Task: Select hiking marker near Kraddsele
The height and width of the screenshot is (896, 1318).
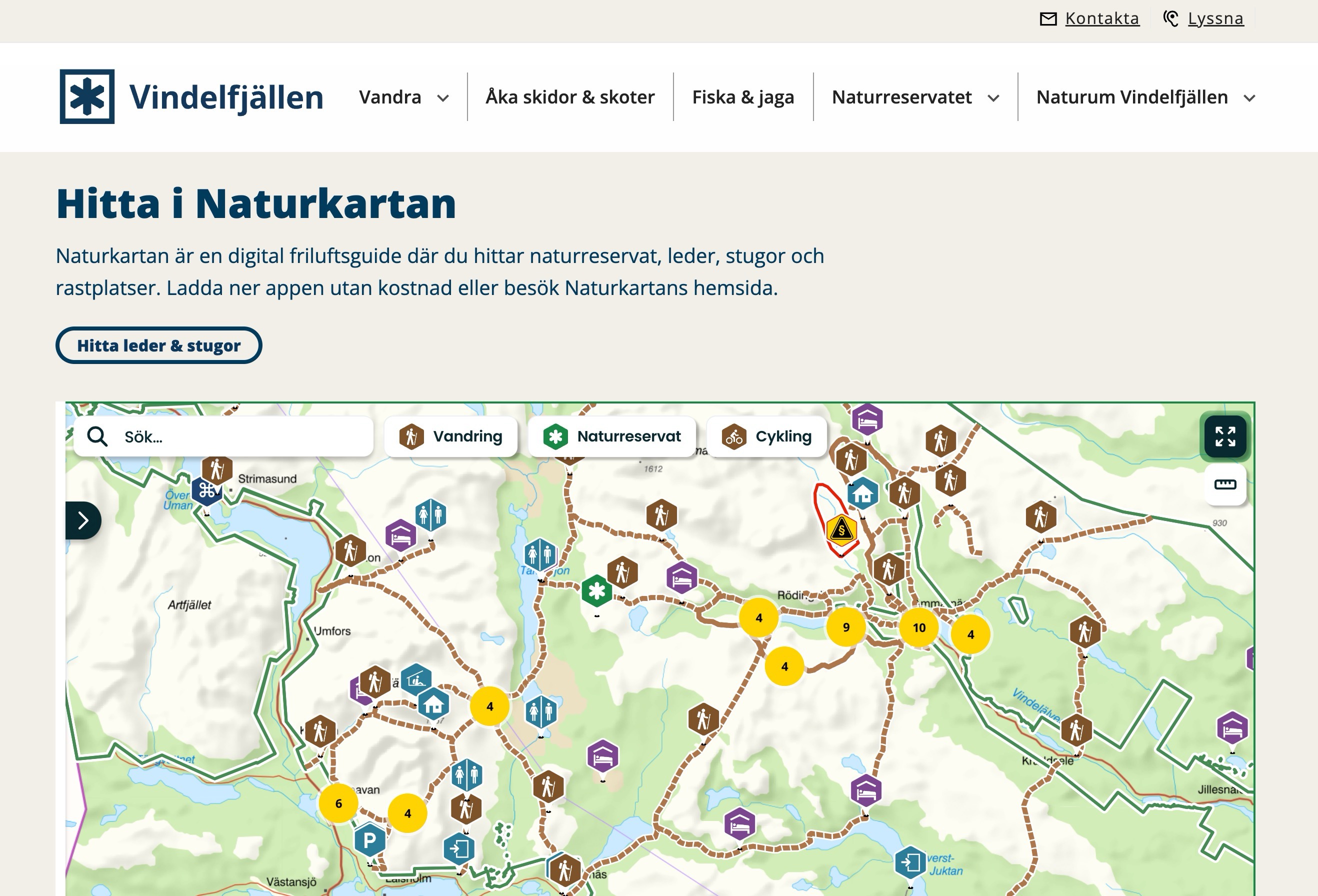Action: coord(1076,730)
